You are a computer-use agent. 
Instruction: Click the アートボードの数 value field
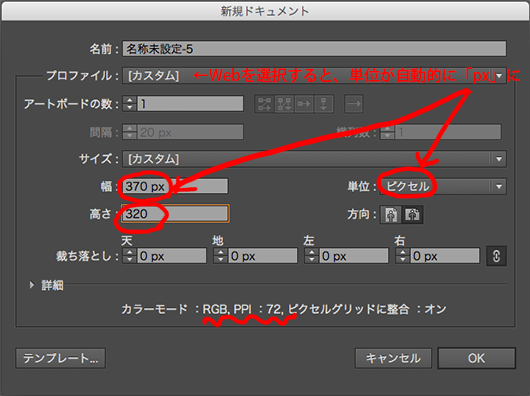pyautogui.click(x=190, y=104)
